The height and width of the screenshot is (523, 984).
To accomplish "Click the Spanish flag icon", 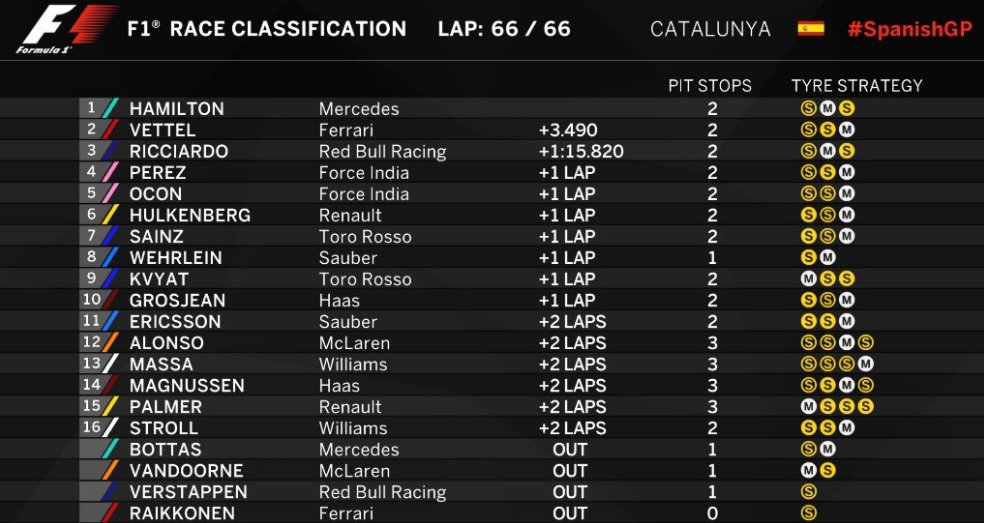I will [x=810, y=28].
